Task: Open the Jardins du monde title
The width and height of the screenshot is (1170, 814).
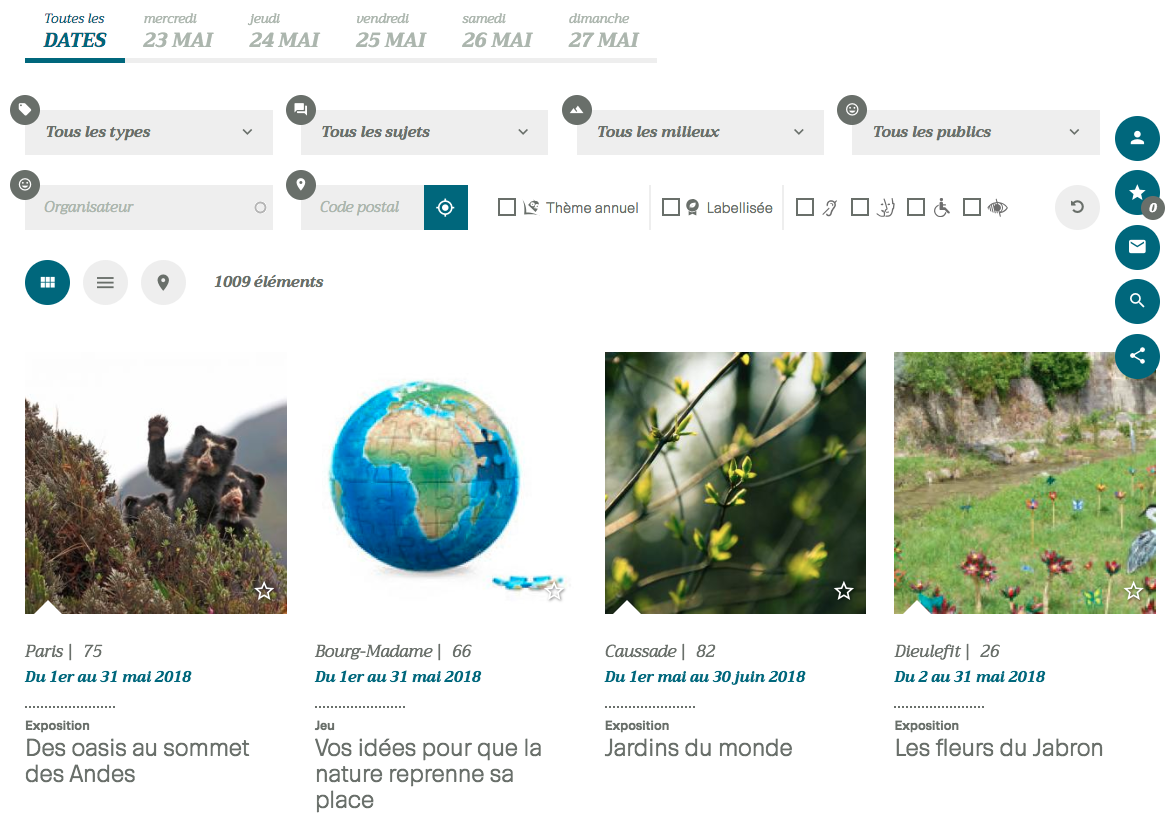Action: [698, 748]
